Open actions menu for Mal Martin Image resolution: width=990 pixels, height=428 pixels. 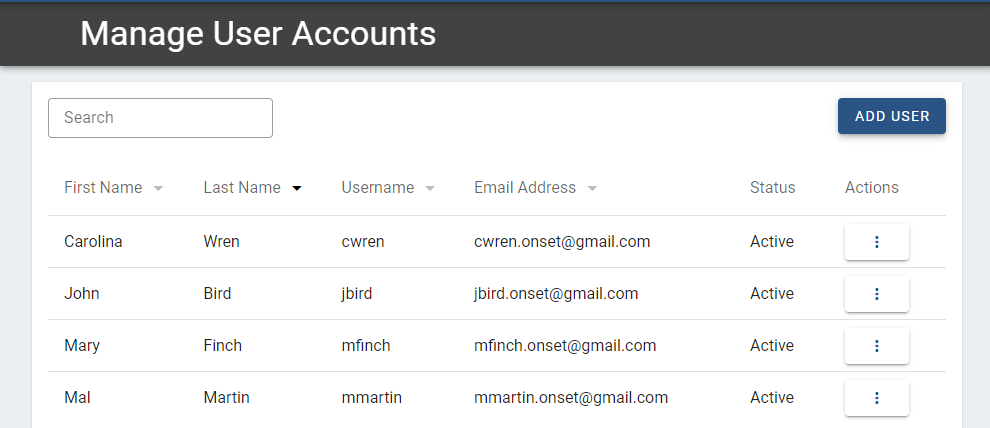click(876, 398)
